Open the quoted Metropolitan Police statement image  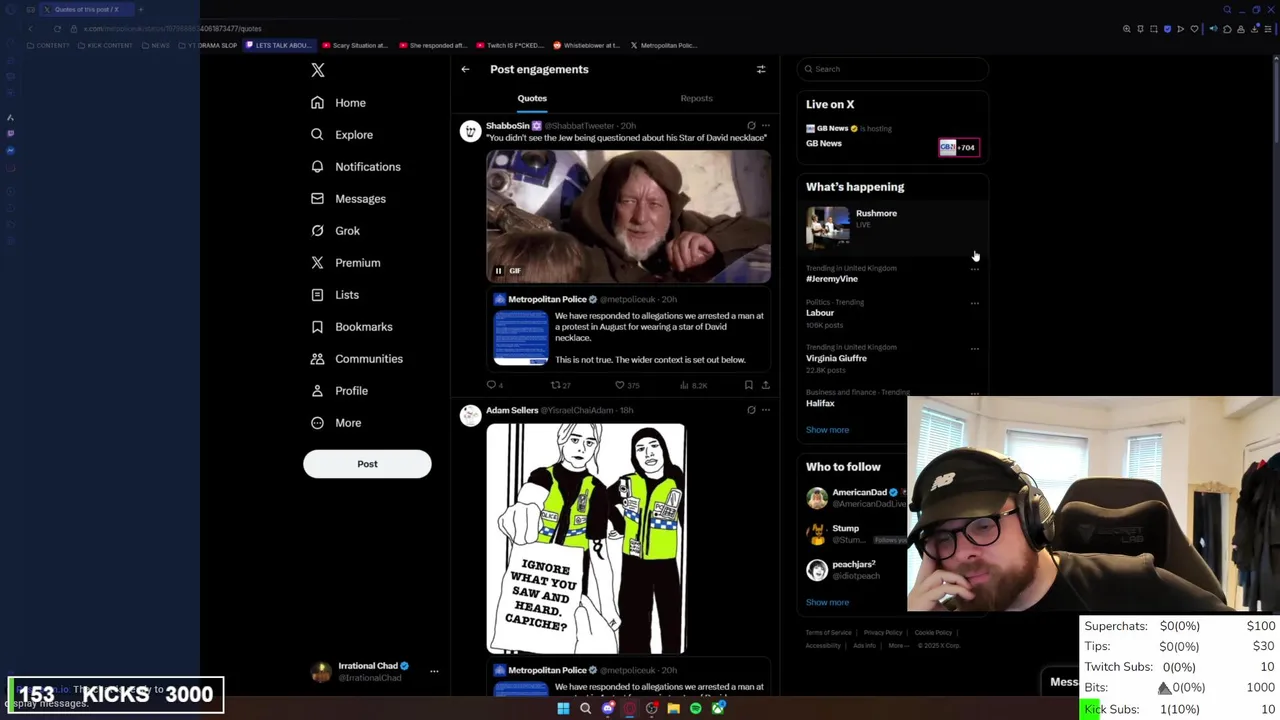[521, 338]
